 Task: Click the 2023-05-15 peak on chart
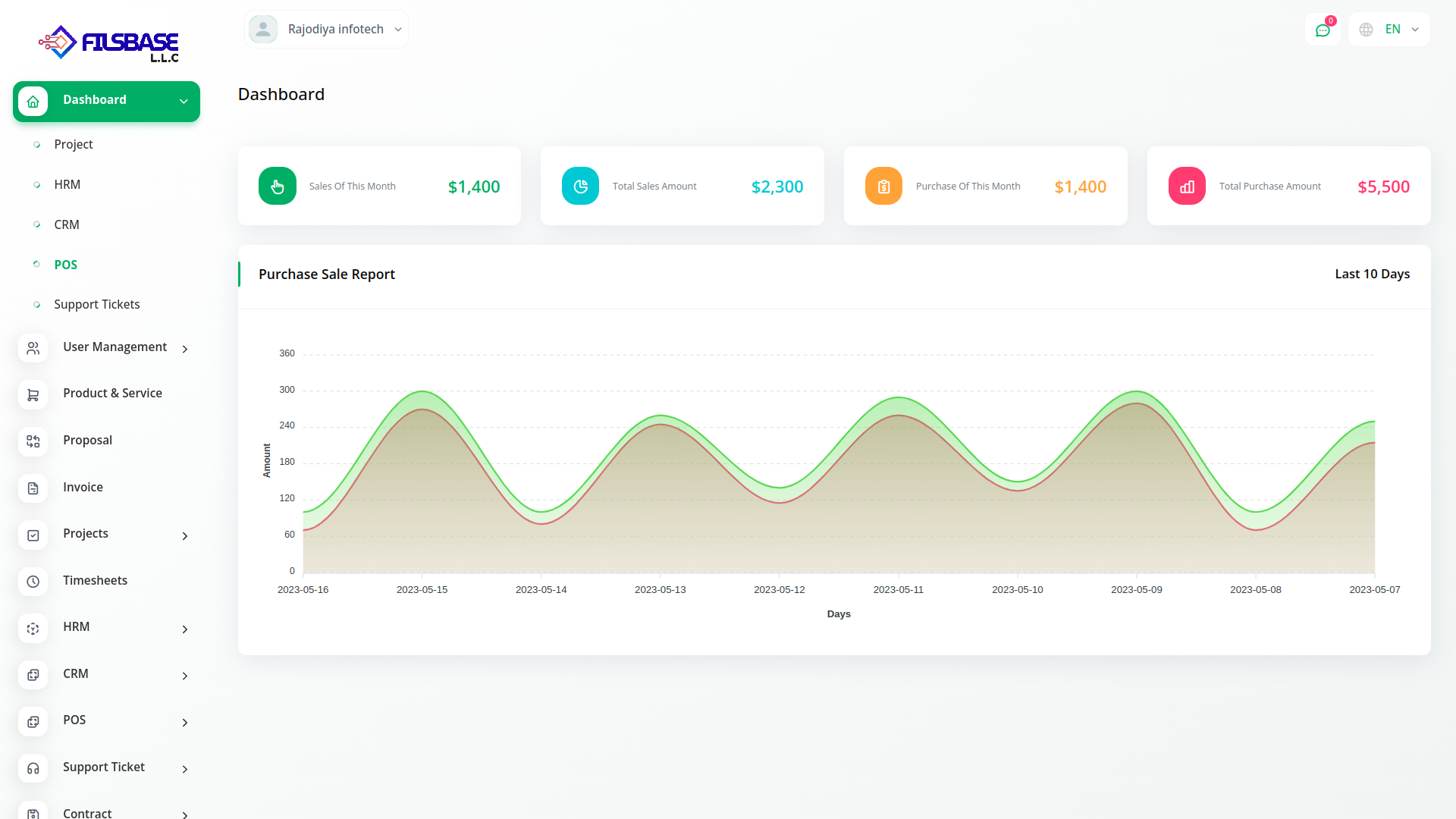click(422, 392)
